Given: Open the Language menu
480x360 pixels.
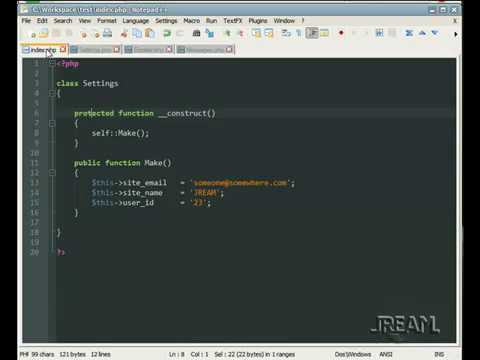Looking at the screenshot, I should point(136,21).
